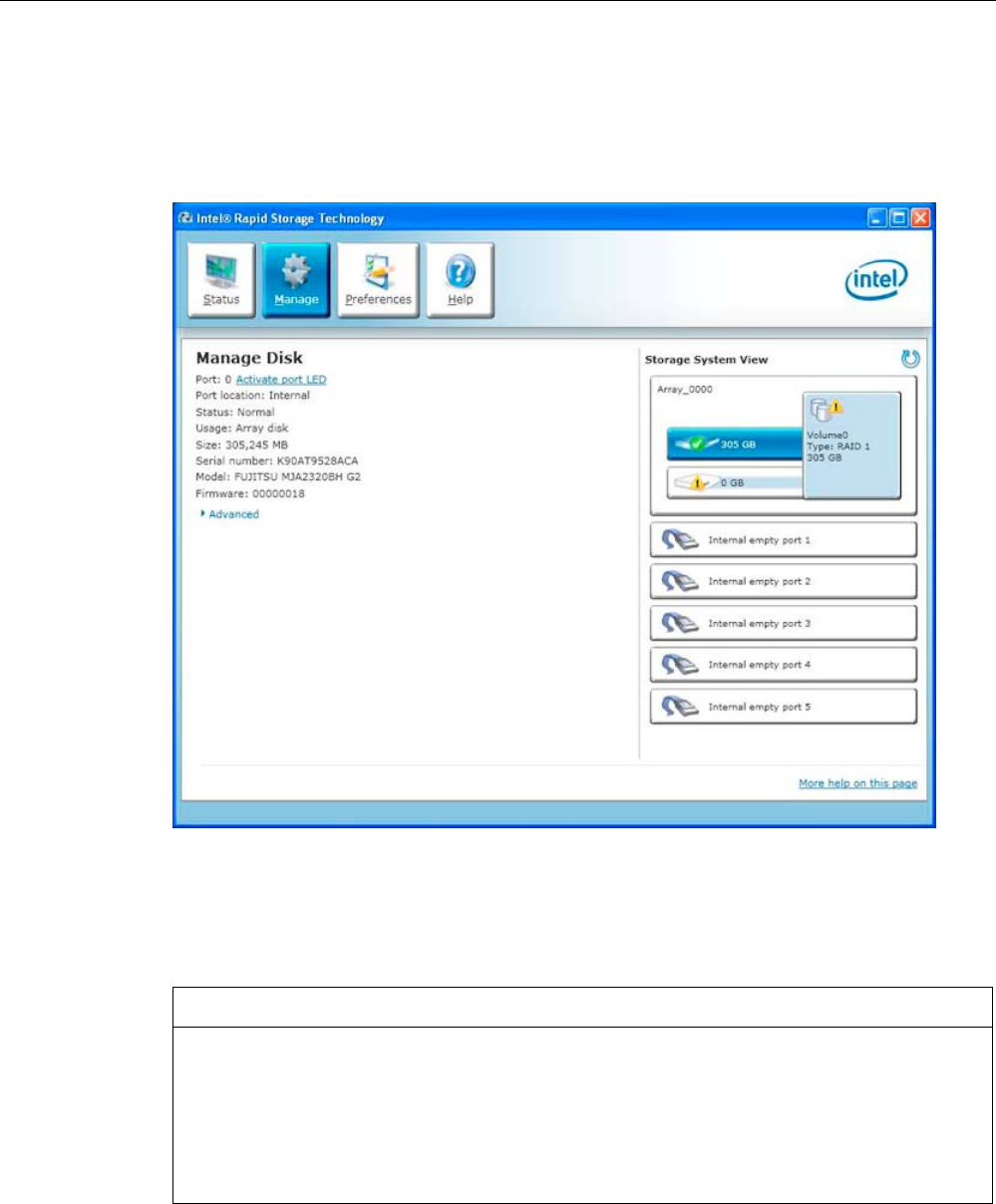Screen dimensions: 996x1204
Task: Select Internal empty port 3
Action: [783, 623]
